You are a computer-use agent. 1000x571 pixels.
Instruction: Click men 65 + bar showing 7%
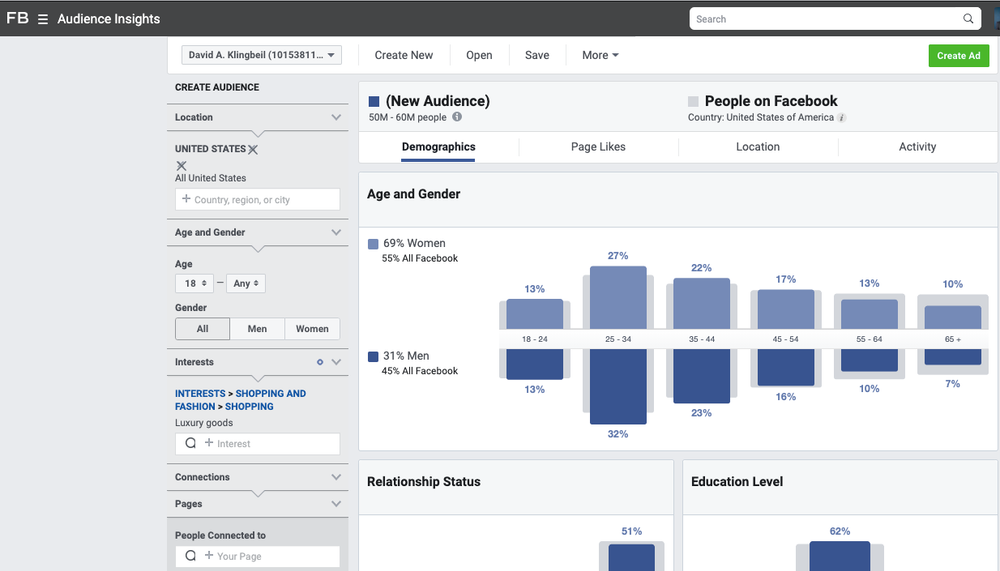953,357
